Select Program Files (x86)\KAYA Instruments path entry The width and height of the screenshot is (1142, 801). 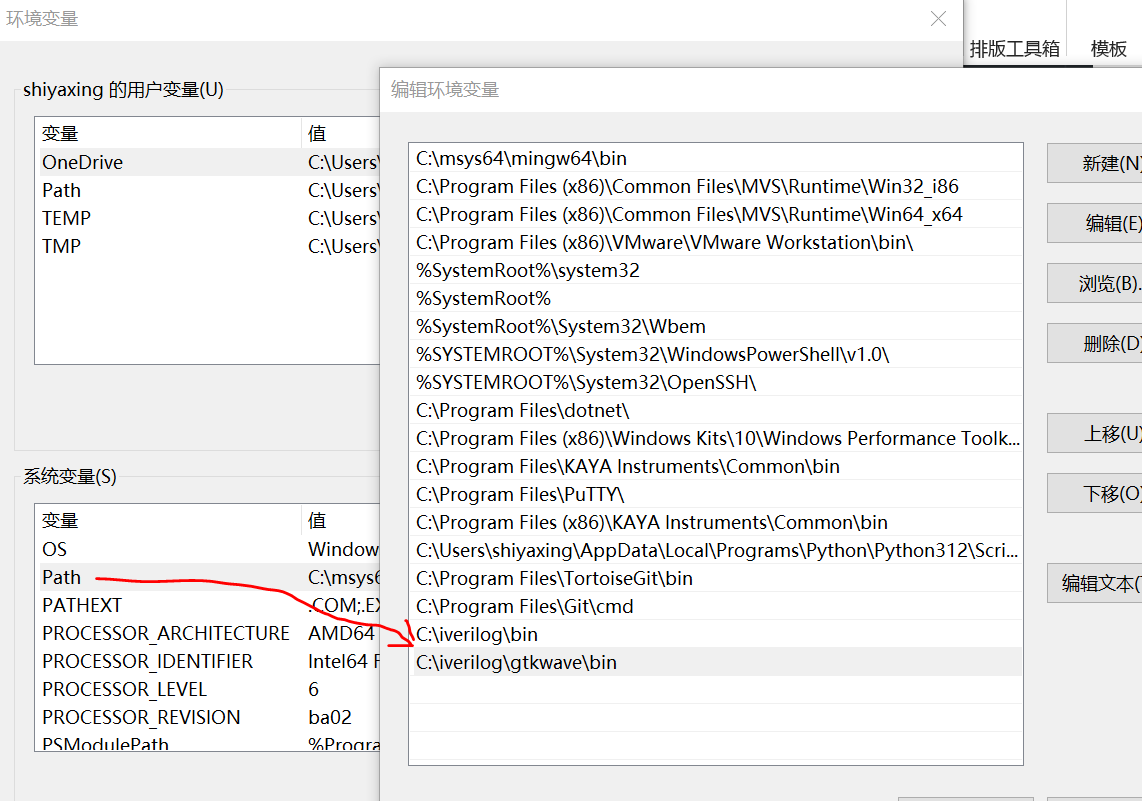(x=716, y=522)
